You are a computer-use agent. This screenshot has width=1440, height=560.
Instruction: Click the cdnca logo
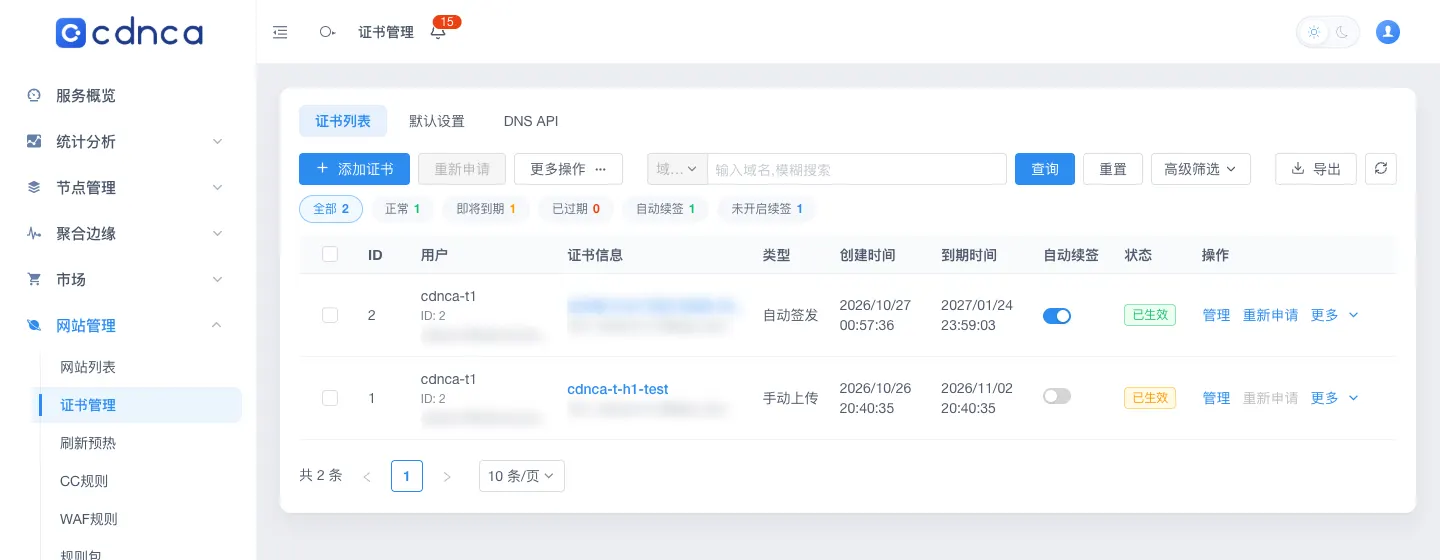129,32
